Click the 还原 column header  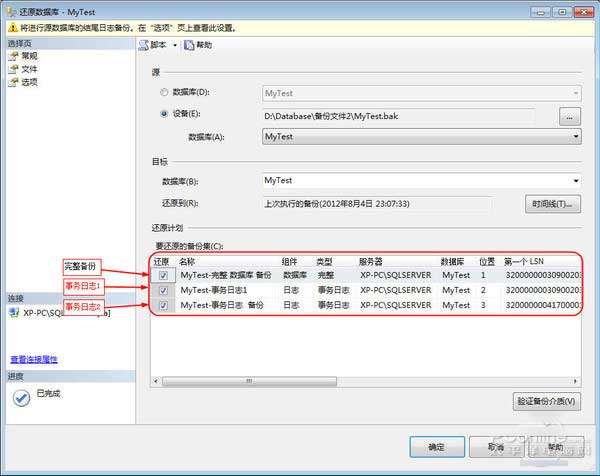click(161, 262)
